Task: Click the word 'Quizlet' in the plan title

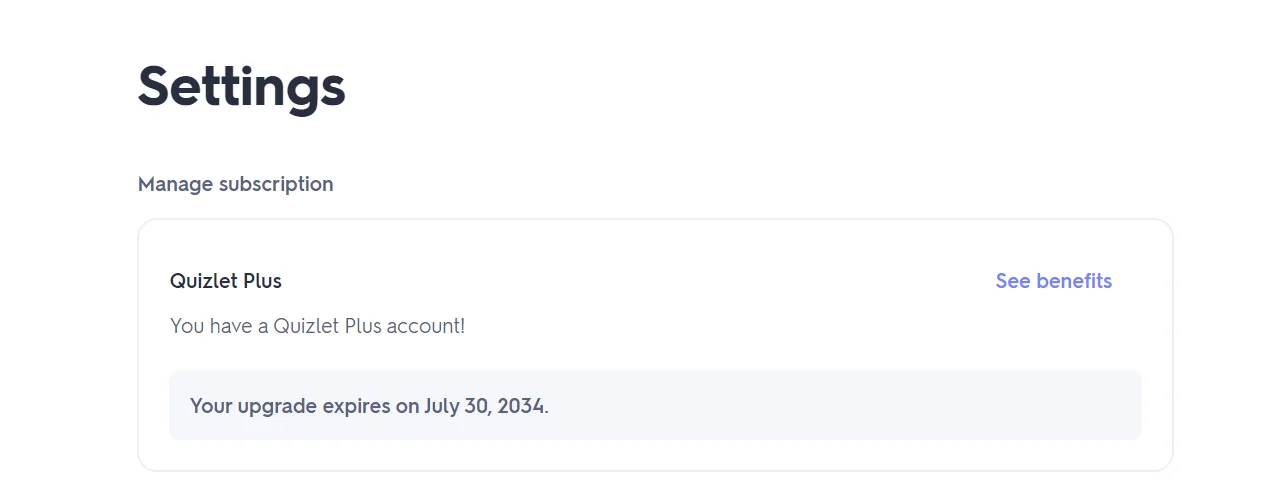Action: pyautogui.click(x=203, y=281)
